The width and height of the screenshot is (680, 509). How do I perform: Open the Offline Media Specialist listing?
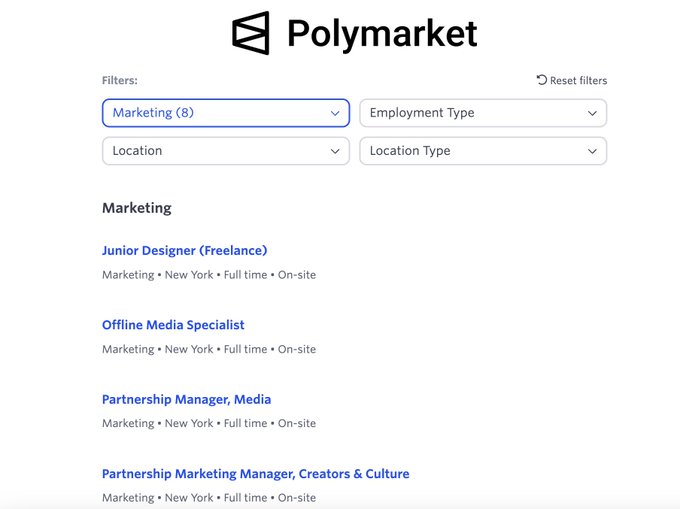(173, 325)
